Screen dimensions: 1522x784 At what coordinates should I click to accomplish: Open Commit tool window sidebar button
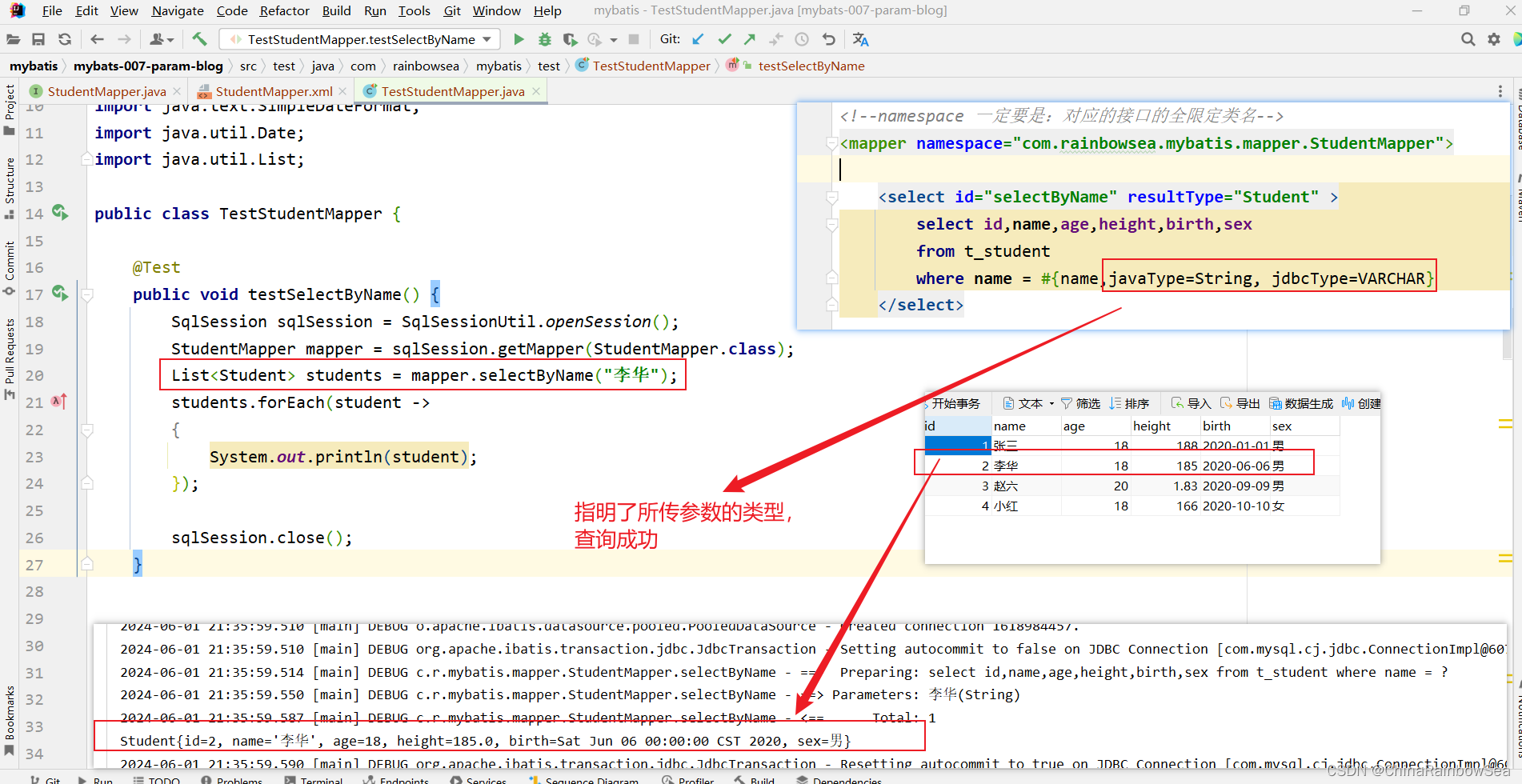click(x=10, y=268)
